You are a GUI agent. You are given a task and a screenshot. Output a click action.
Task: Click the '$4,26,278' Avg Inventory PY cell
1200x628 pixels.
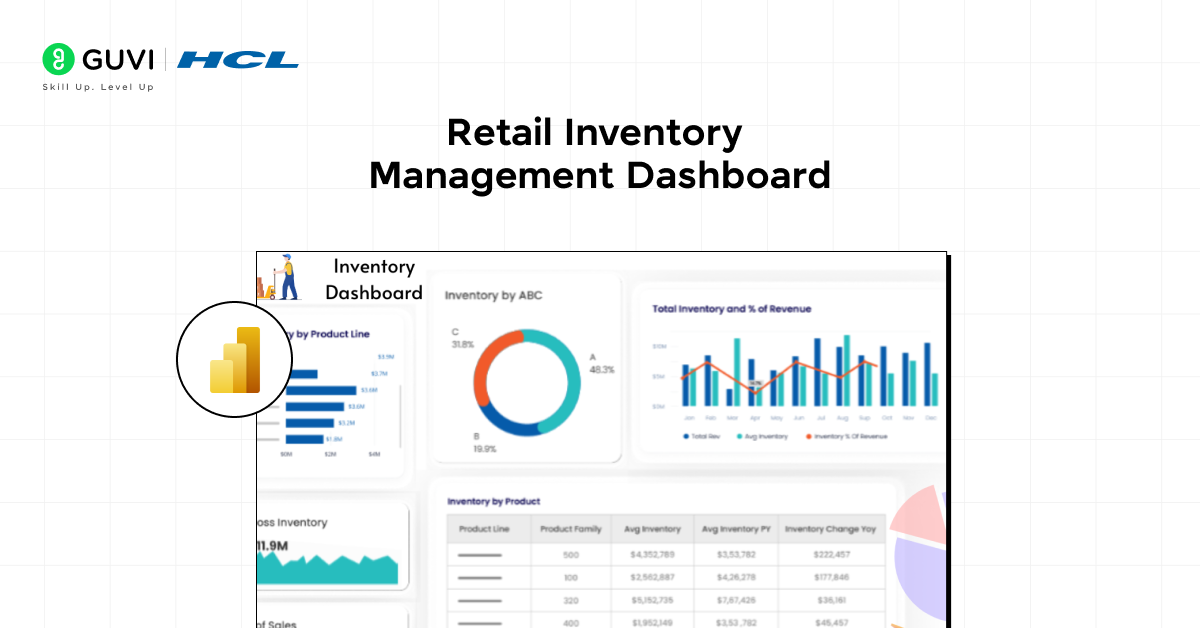click(x=736, y=577)
